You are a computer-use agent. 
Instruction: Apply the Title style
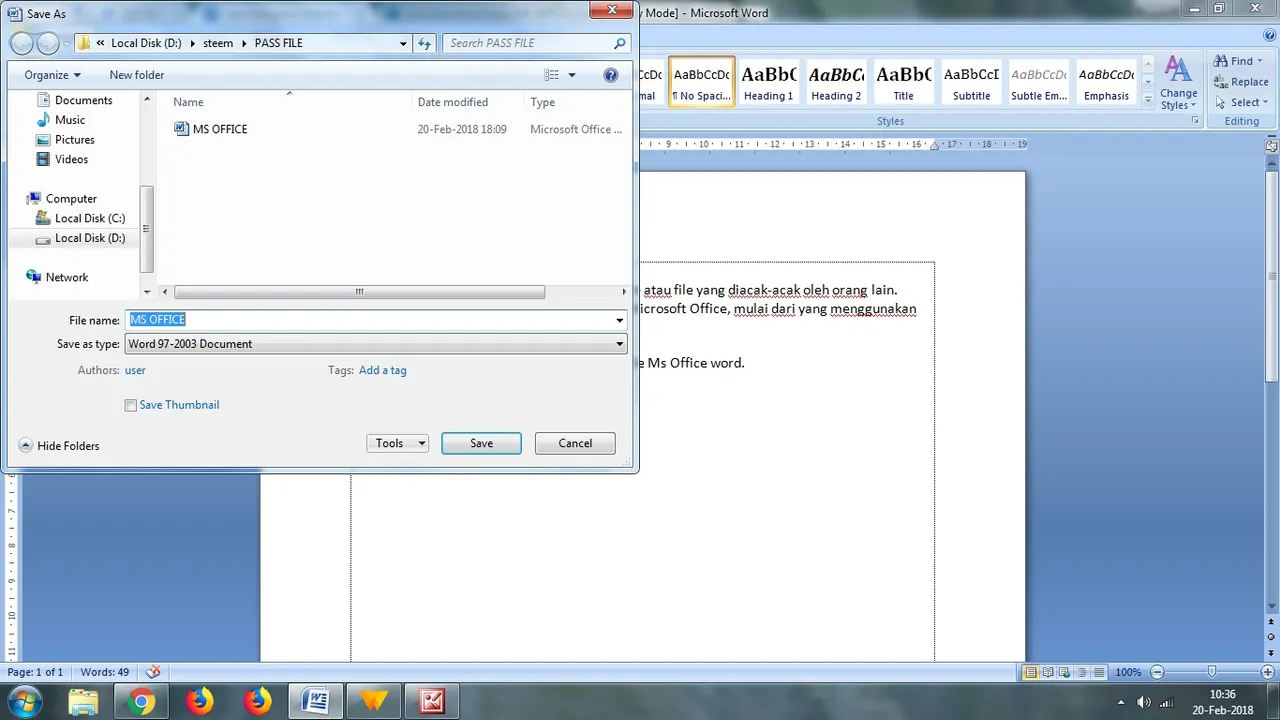coord(903,82)
